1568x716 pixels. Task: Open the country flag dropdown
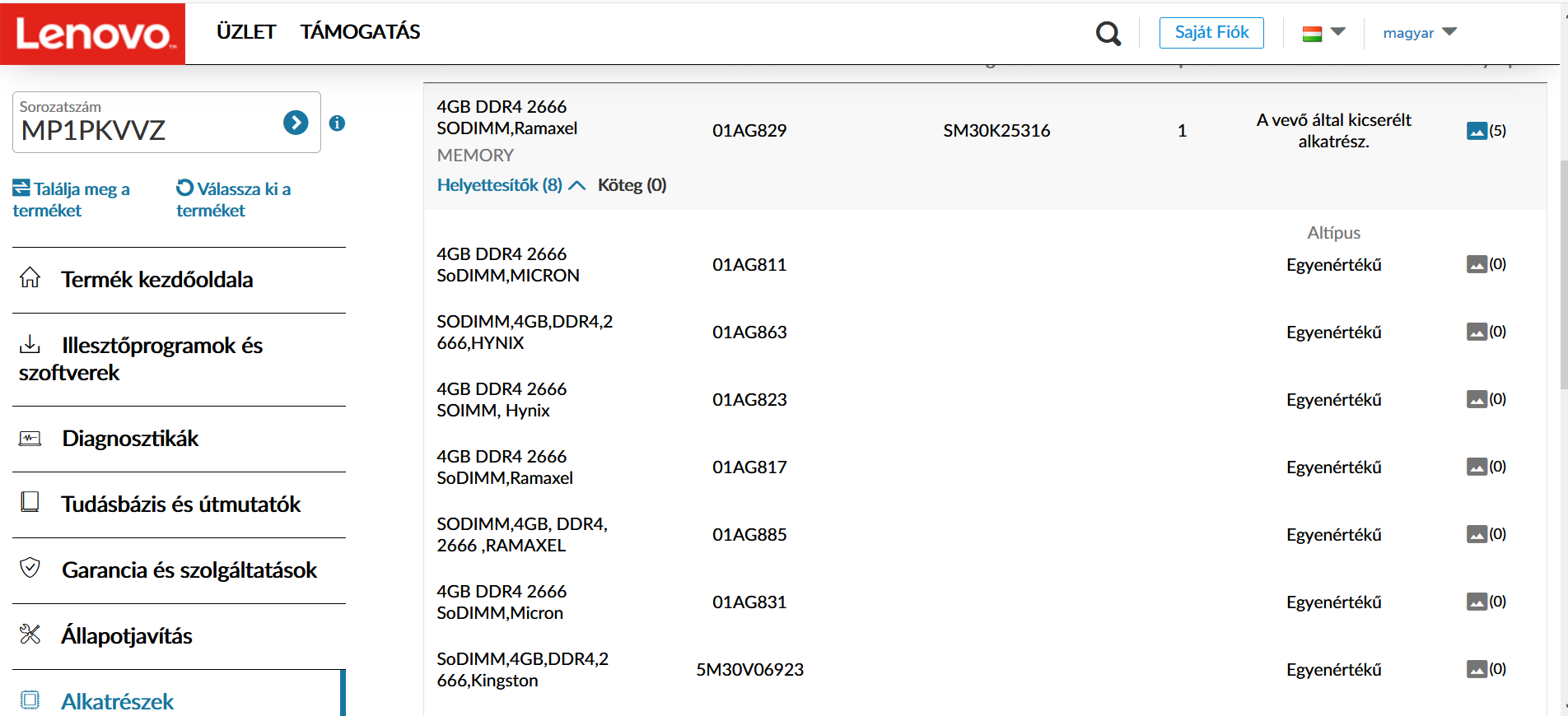[x=1323, y=33]
